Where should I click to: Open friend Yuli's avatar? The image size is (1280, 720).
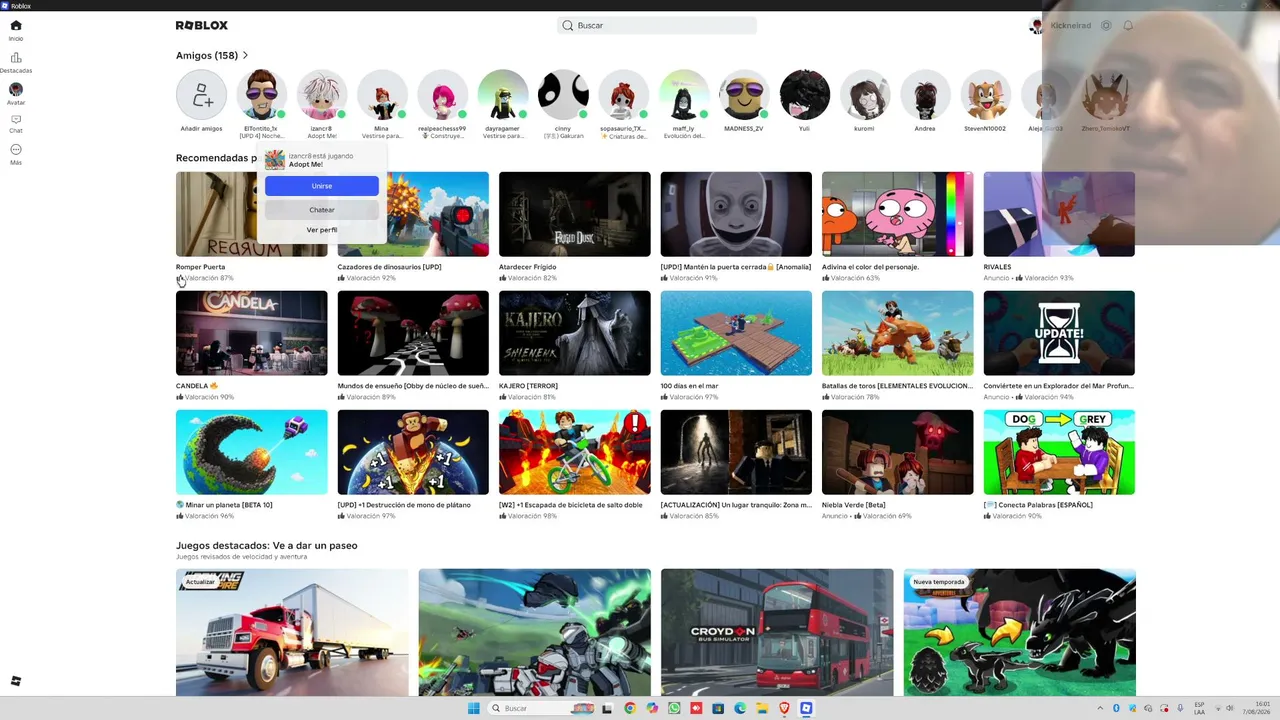point(804,95)
